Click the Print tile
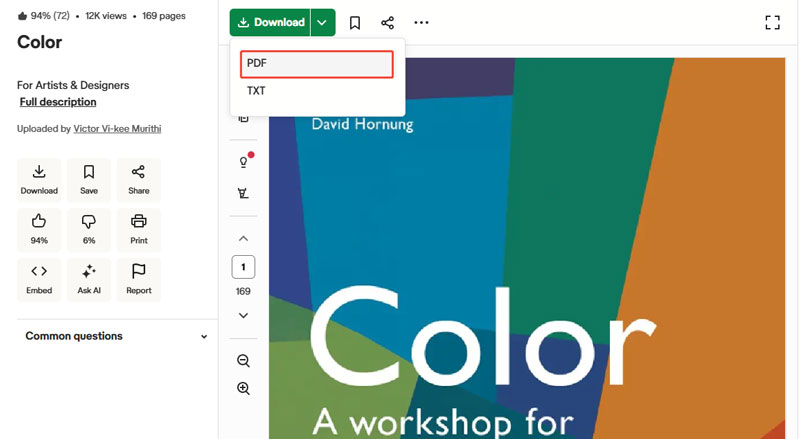The width and height of the screenshot is (800, 439). coord(139,230)
